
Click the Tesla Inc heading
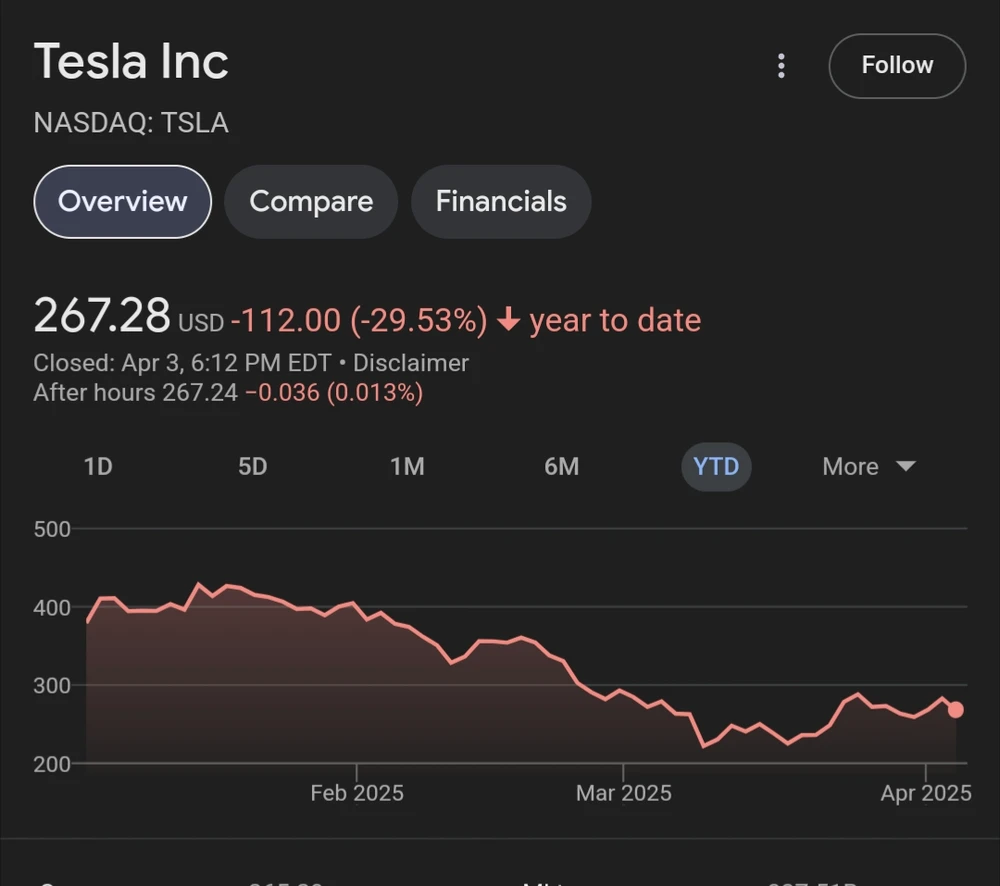point(131,62)
